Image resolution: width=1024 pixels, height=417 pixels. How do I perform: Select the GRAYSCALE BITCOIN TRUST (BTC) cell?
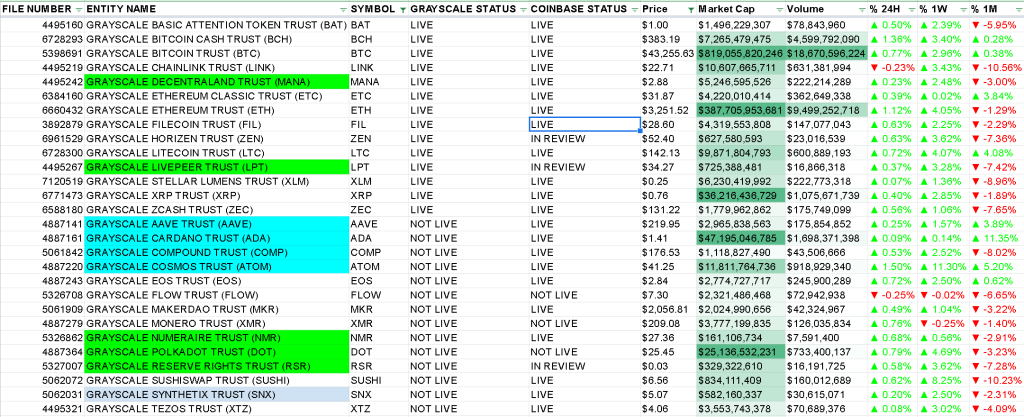217,54
